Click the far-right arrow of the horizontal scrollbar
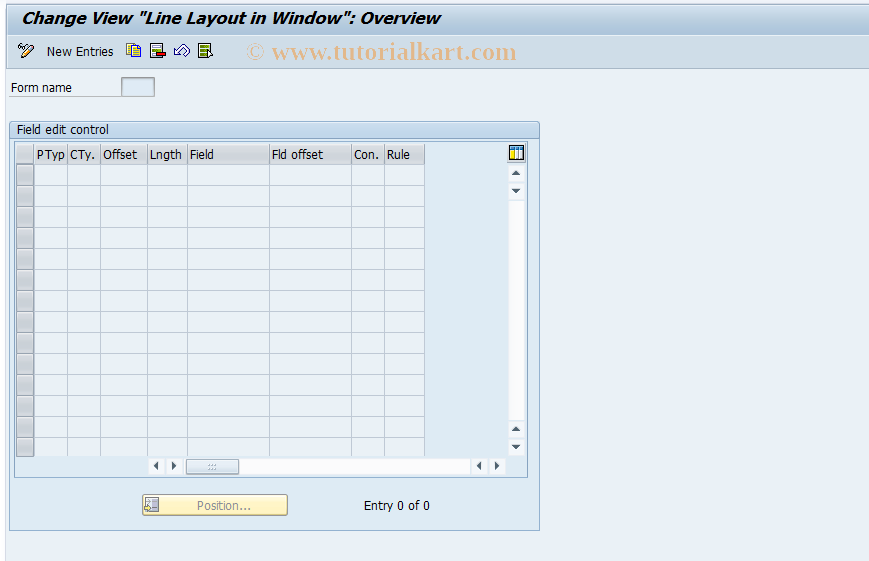Image resolution: width=869 pixels, height=561 pixels. (497, 466)
